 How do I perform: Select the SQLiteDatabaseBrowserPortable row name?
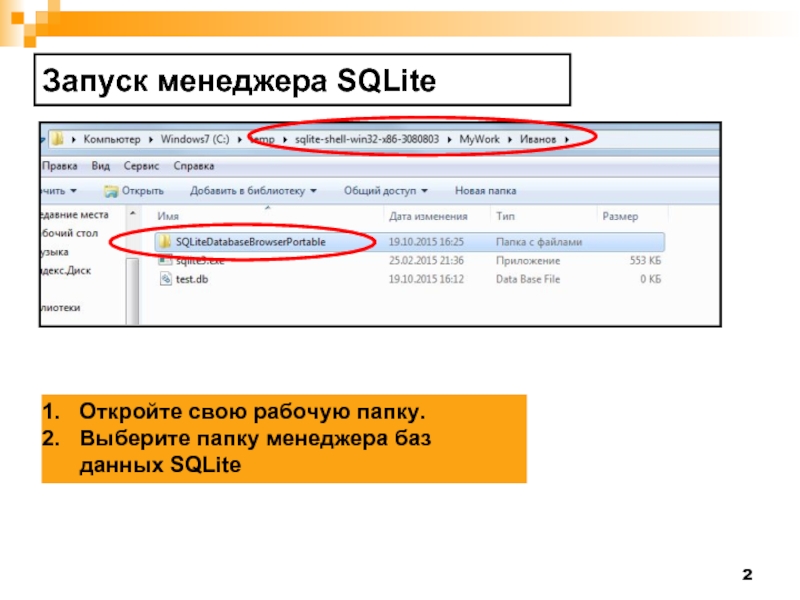pos(251,242)
